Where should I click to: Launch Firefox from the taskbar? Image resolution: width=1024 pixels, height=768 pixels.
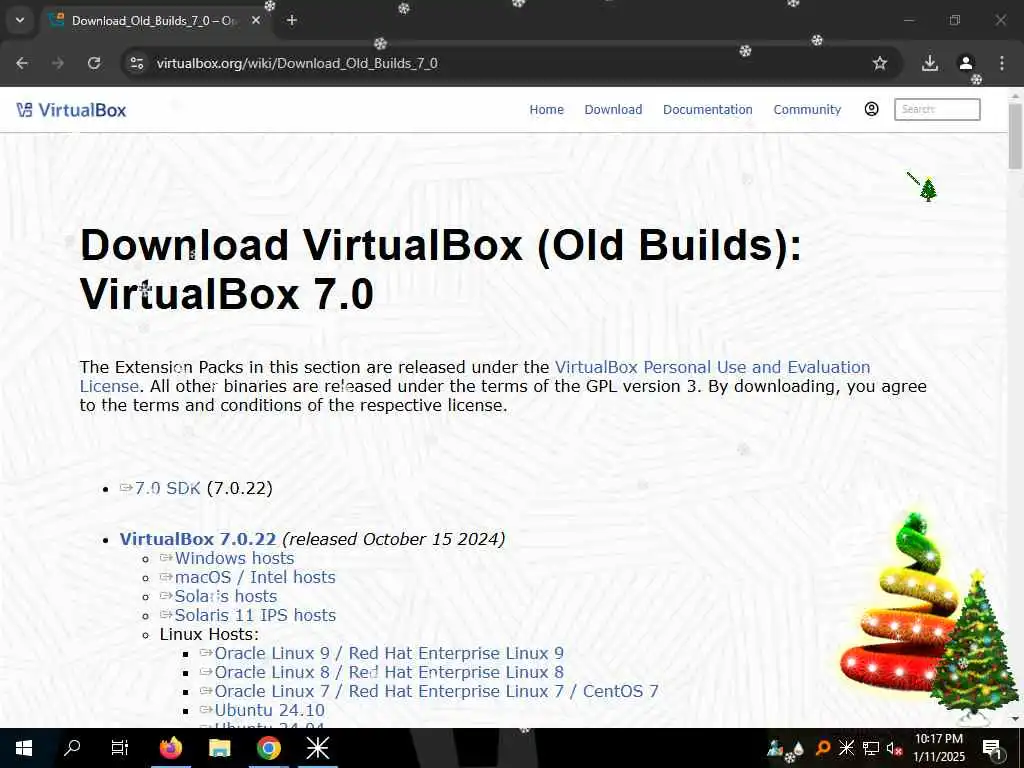(171, 748)
